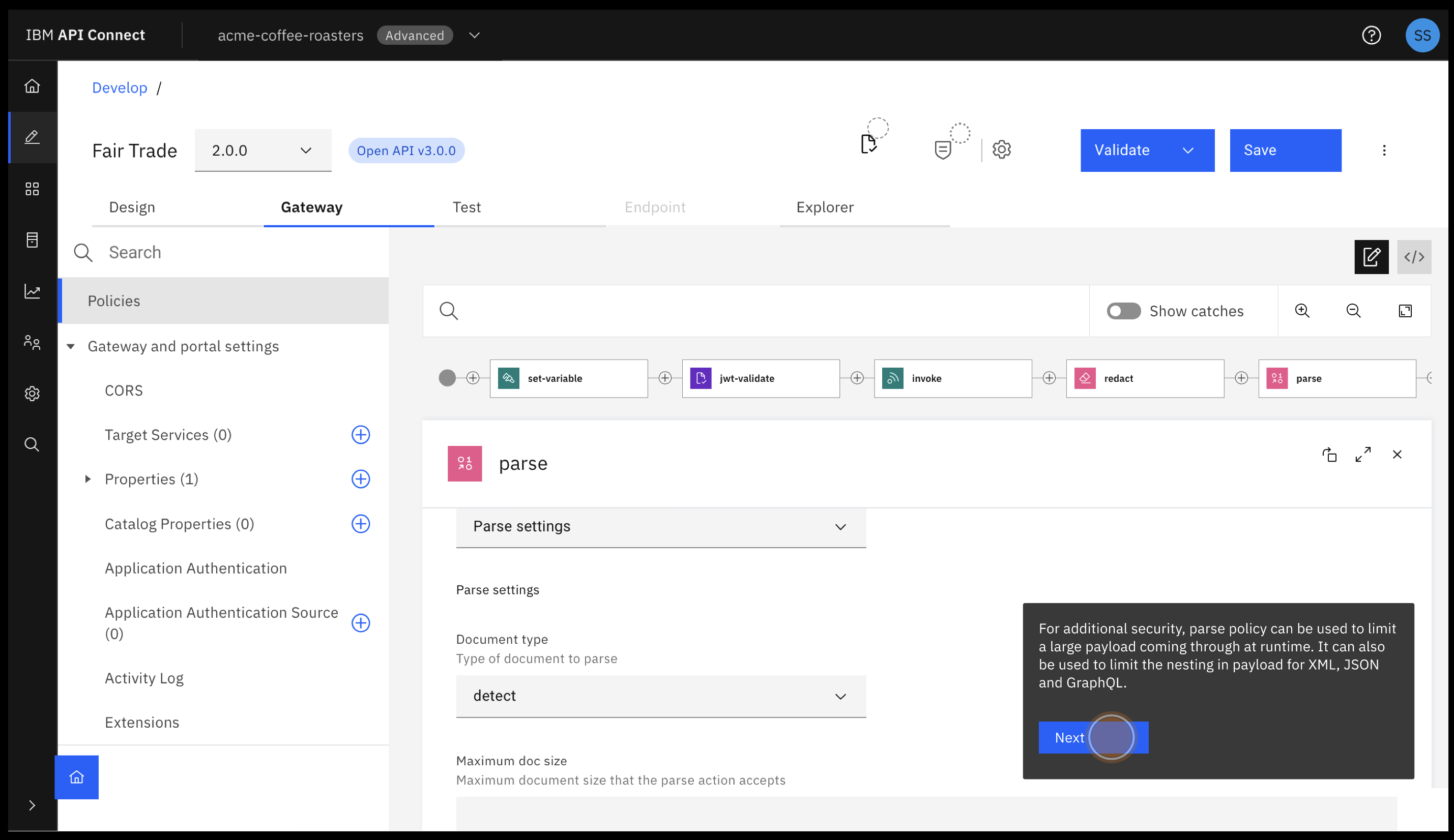The width and height of the screenshot is (1454, 840).
Task: Expand the sidebar with the bottom chevron
Action: (x=33, y=805)
